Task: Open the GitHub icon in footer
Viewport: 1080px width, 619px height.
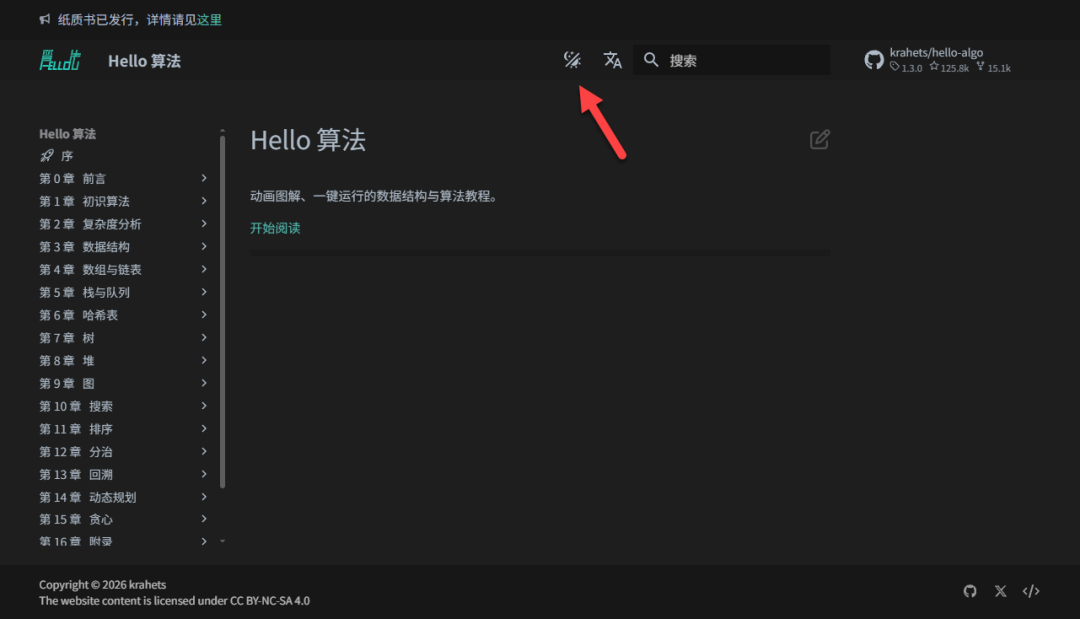Action: [x=970, y=591]
